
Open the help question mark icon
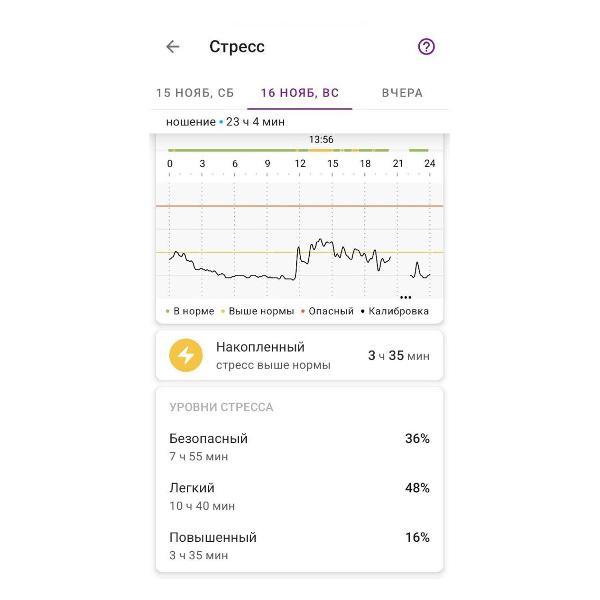[x=426, y=47]
